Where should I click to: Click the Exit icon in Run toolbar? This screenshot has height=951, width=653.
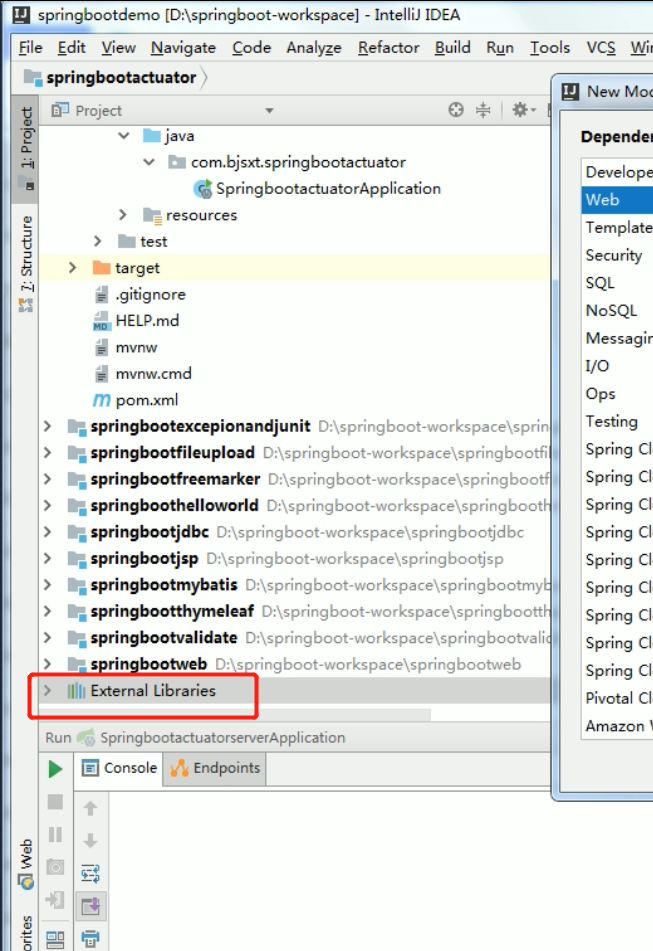pos(55,899)
